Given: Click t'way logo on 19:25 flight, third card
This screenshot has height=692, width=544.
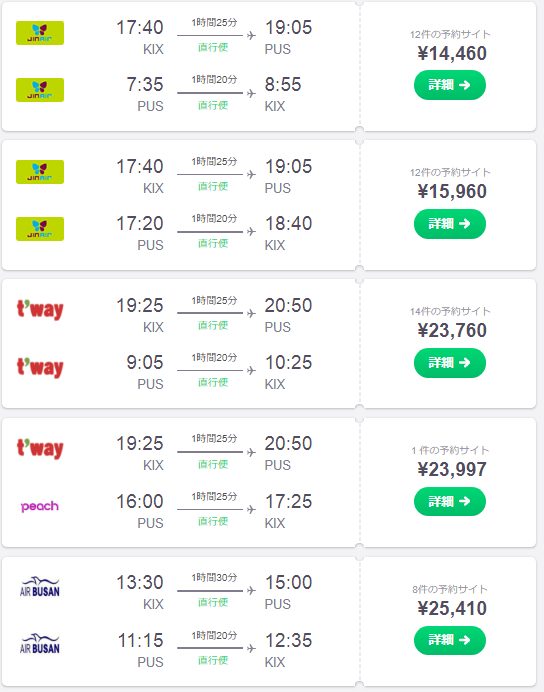Looking at the screenshot, I should pyautogui.click(x=40, y=309).
